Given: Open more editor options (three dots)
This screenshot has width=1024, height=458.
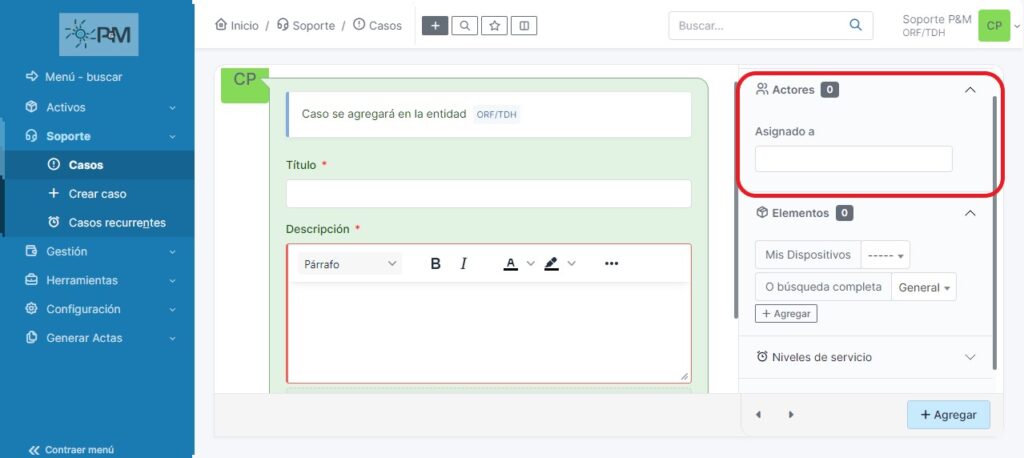Looking at the screenshot, I should pos(612,264).
